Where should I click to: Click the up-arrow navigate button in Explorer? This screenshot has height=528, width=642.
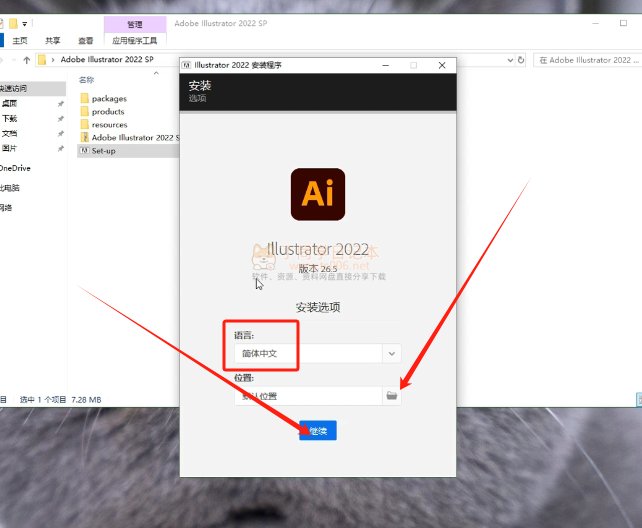[x=27, y=60]
